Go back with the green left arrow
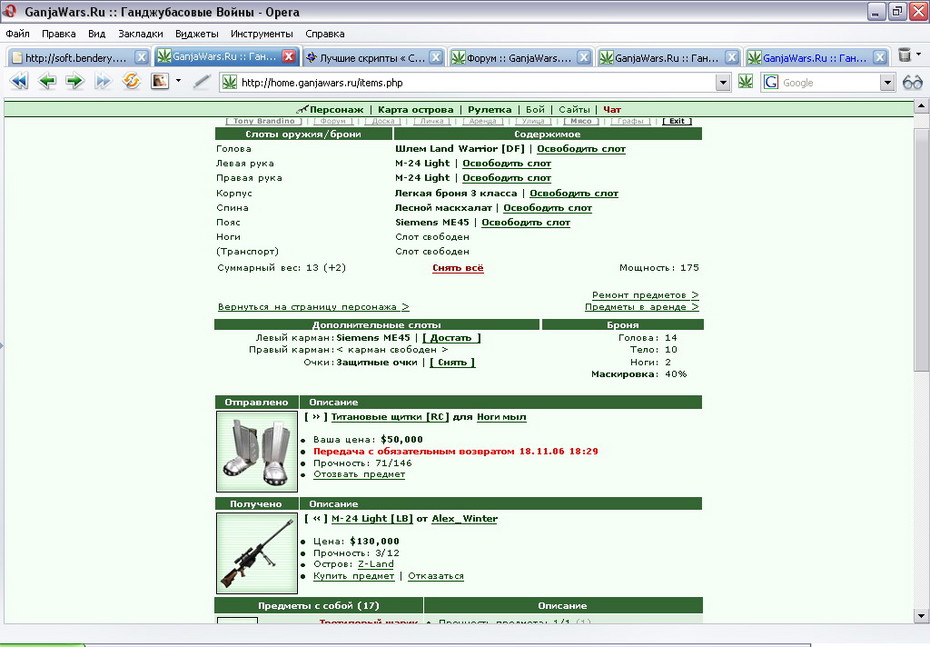This screenshot has height=647, width=930. tap(47, 81)
